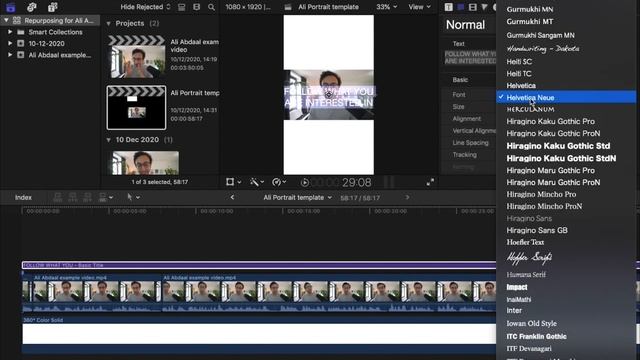Select Helvetica Neue in the font list
The image size is (640, 360).
[566, 98]
